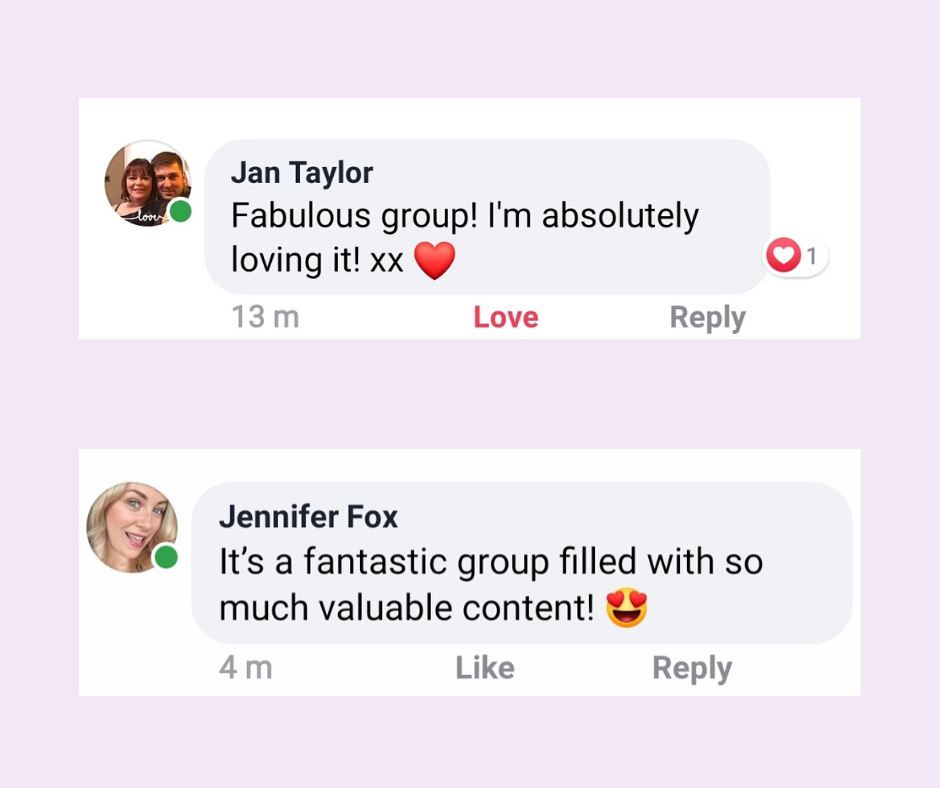View the reaction count number 1

812,257
